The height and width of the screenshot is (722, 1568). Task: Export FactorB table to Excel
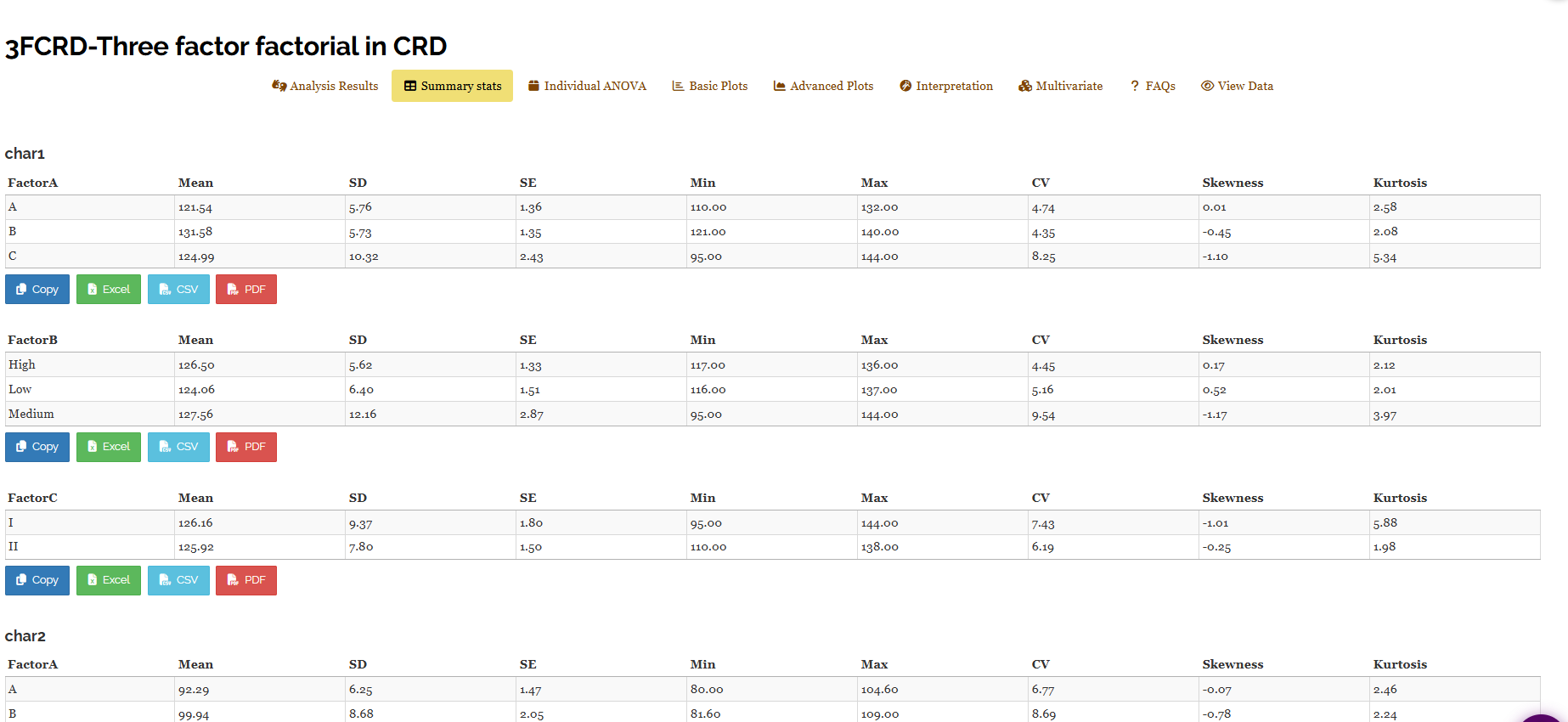click(x=109, y=447)
